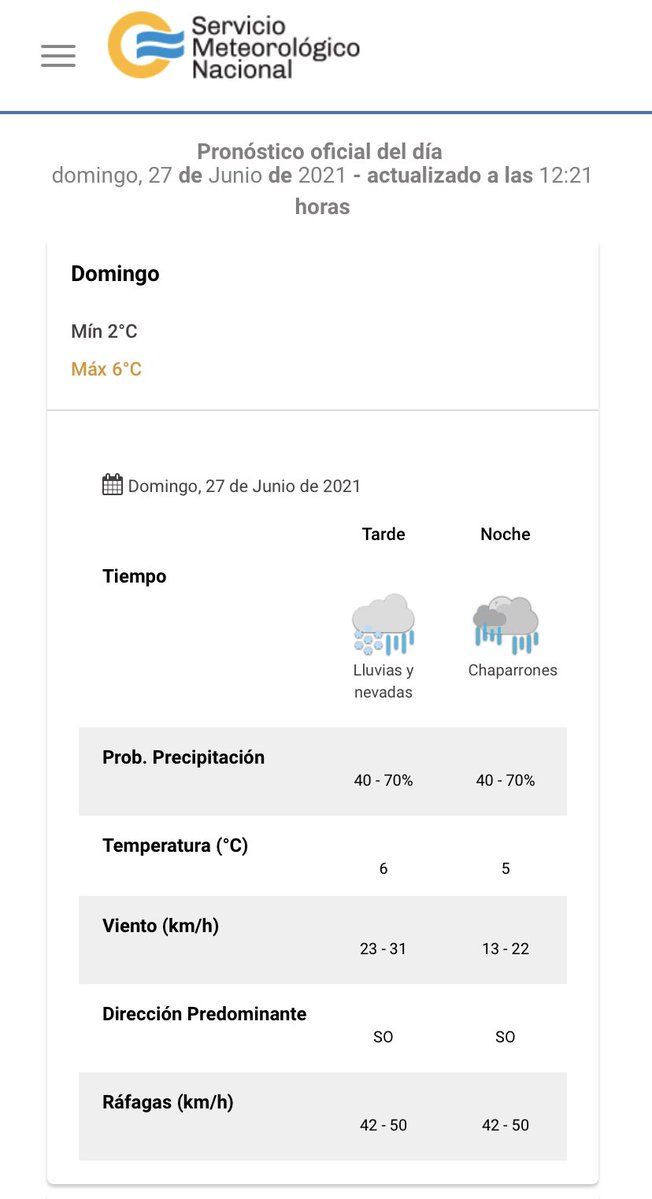Click the calendar icon beside the date
The height and width of the screenshot is (1199, 652).
coord(112,485)
